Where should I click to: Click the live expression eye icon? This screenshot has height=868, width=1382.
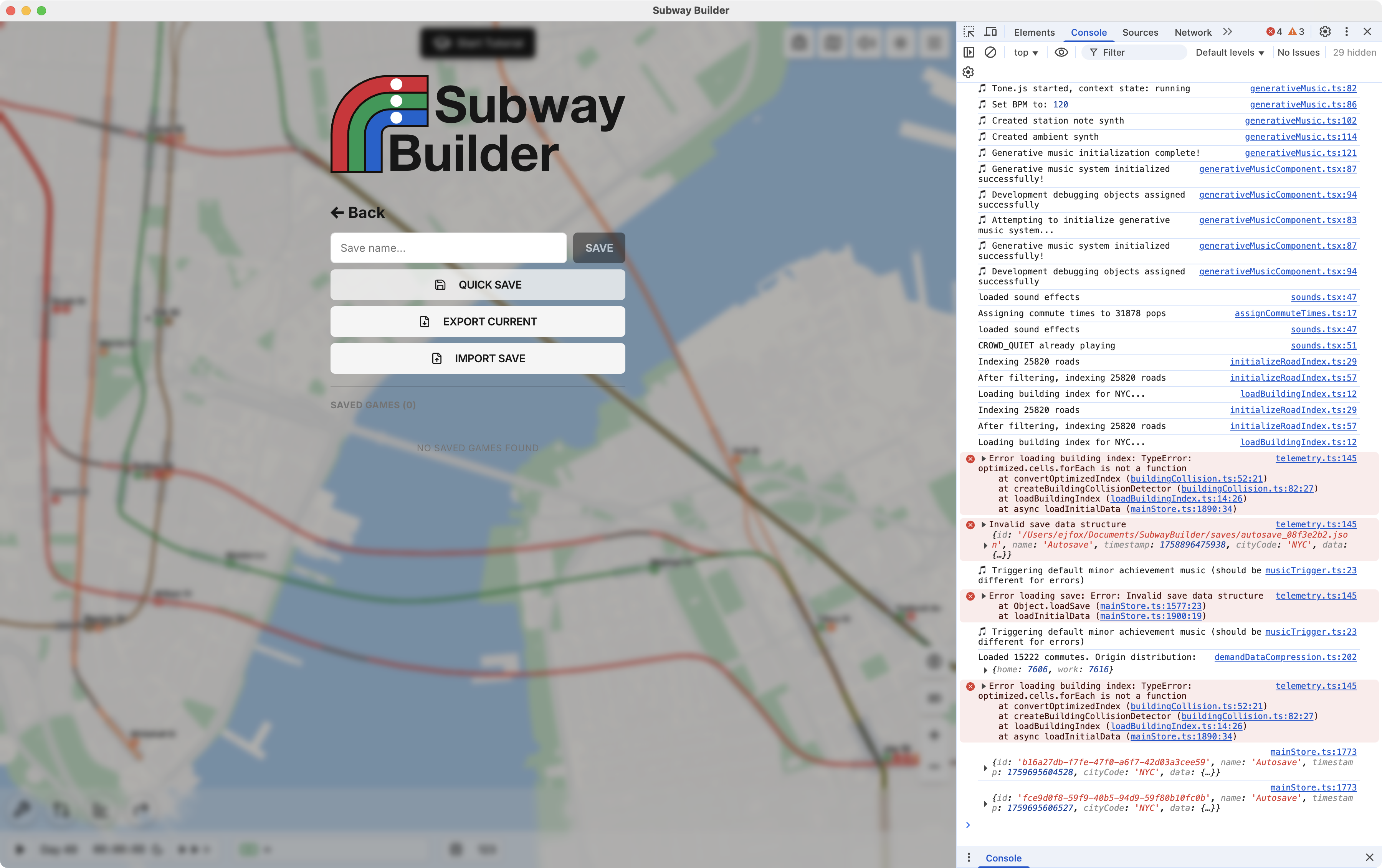pos(1061,52)
